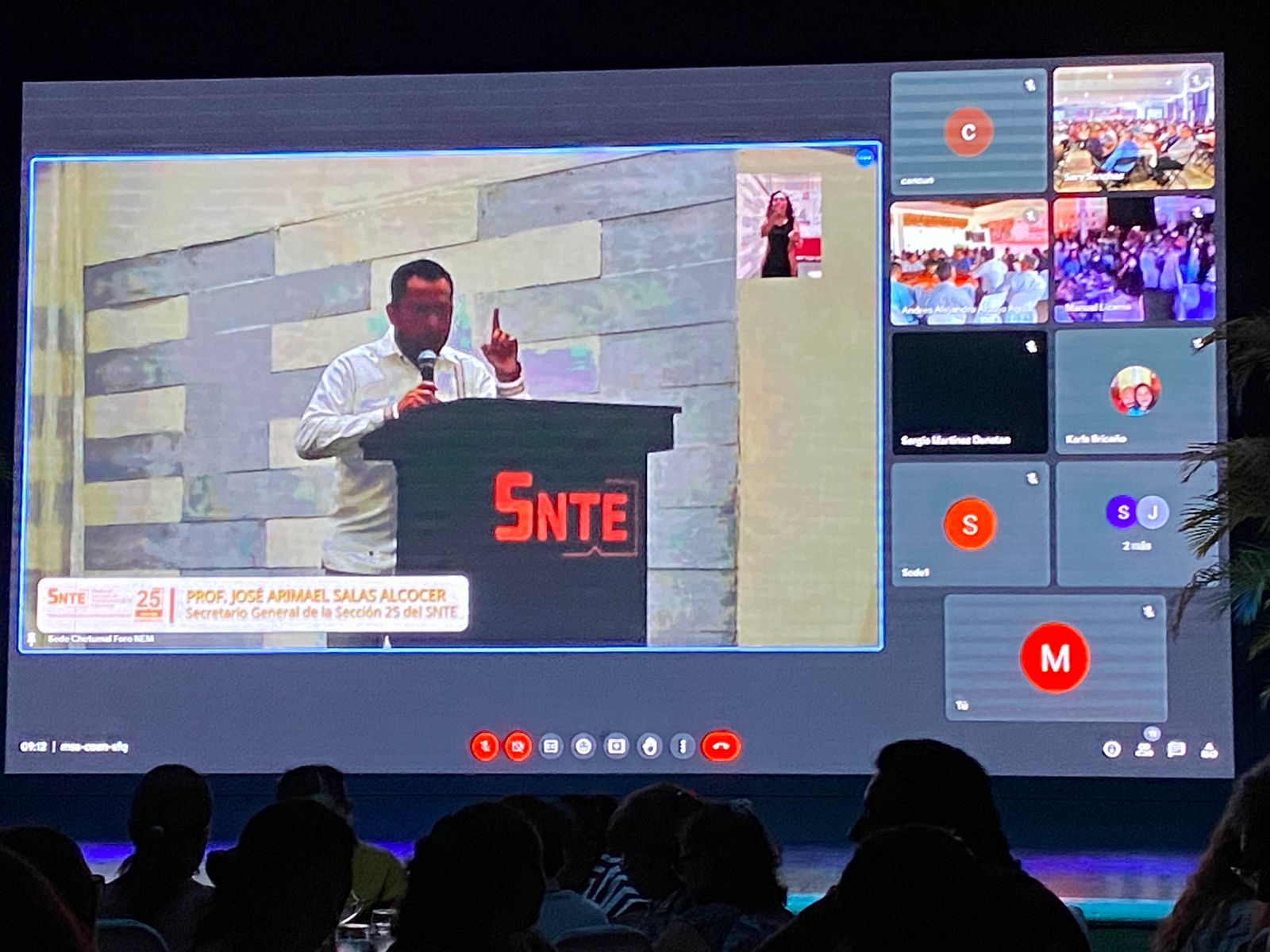Open more options three-dot menu

tap(683, 747)
